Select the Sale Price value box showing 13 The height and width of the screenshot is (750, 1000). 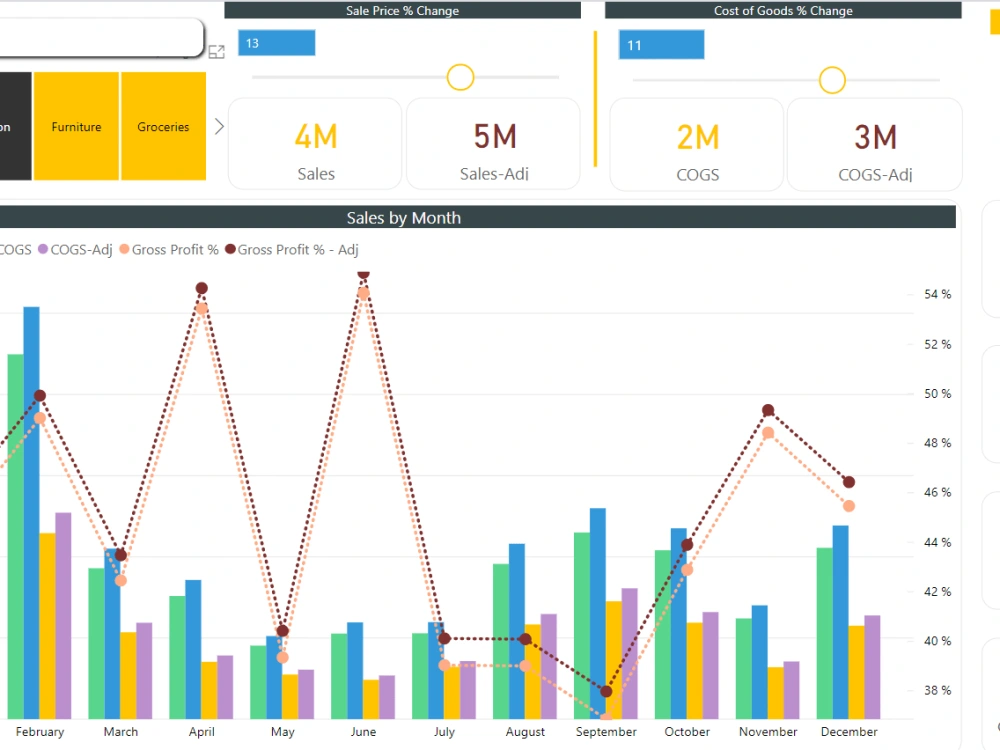point(277,42)
